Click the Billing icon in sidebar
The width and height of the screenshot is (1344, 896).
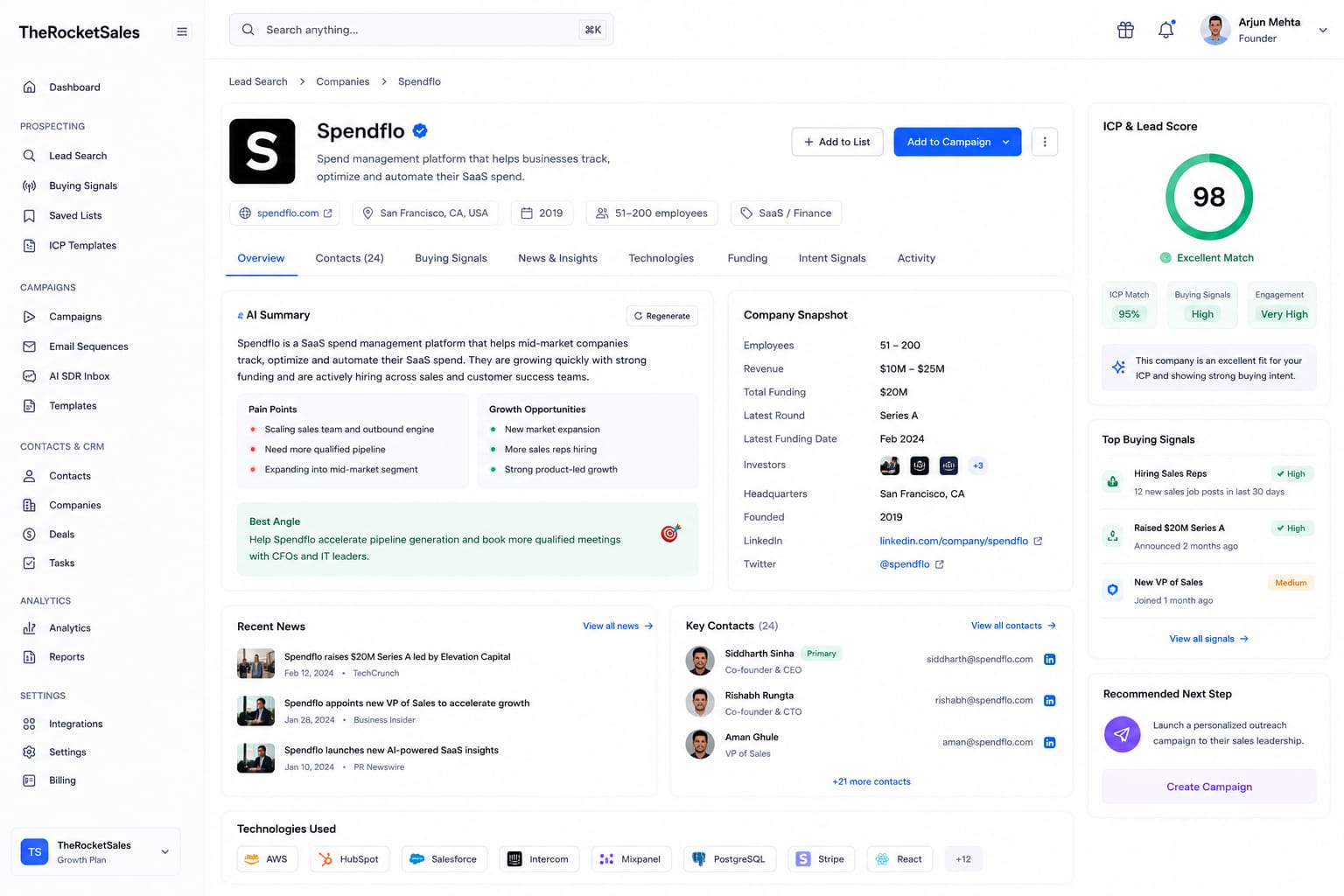click(x=29, y=780)
